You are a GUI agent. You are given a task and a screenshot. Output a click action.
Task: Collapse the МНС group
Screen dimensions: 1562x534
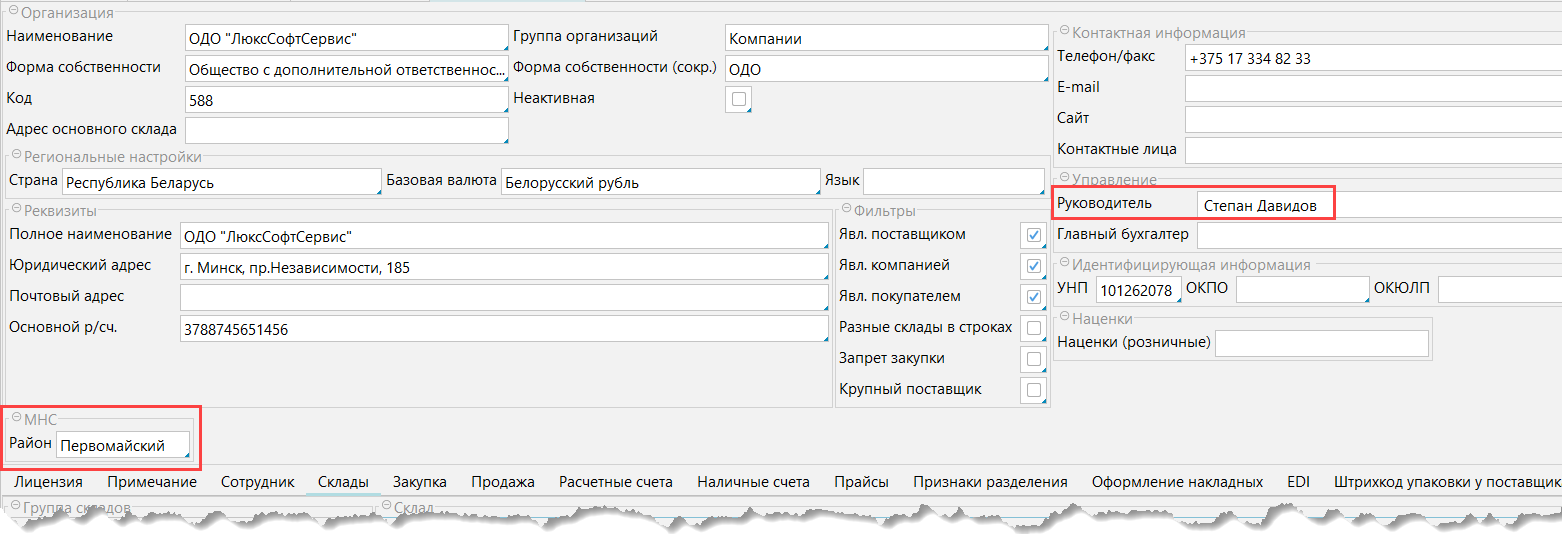(16, 419)
